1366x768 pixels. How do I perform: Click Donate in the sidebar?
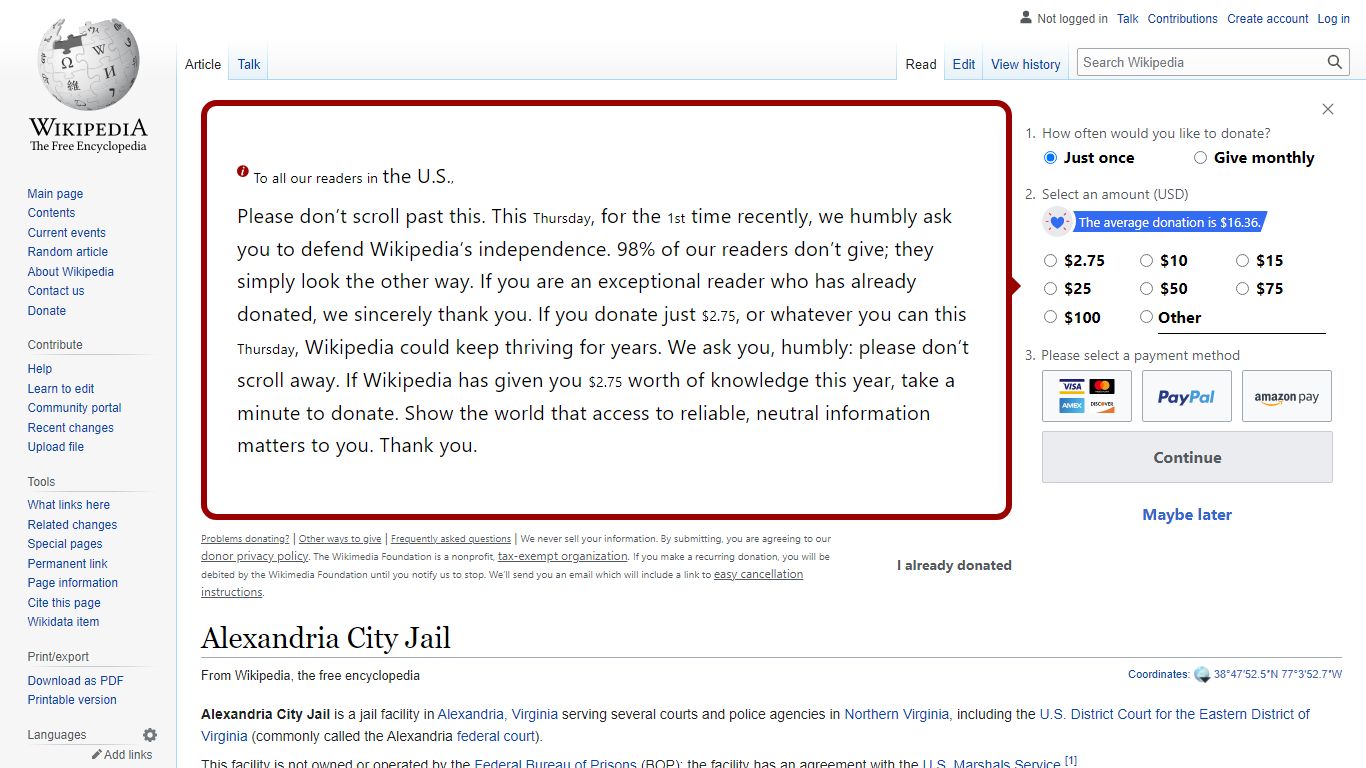46,311
